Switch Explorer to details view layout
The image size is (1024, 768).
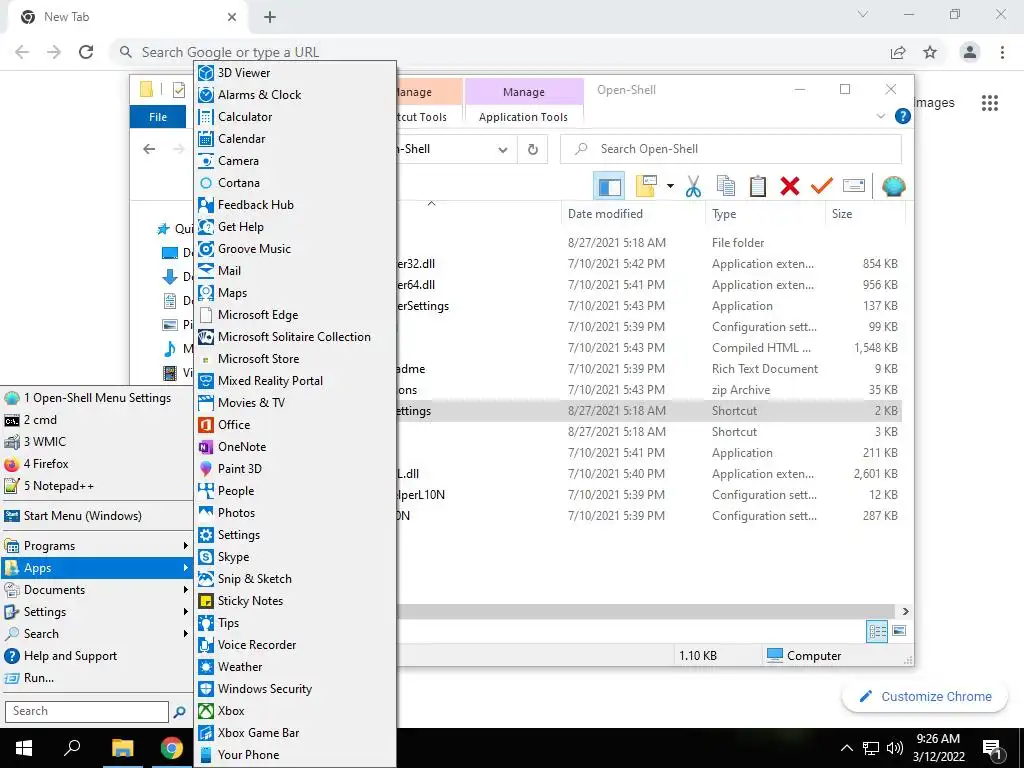click(877, 631)
